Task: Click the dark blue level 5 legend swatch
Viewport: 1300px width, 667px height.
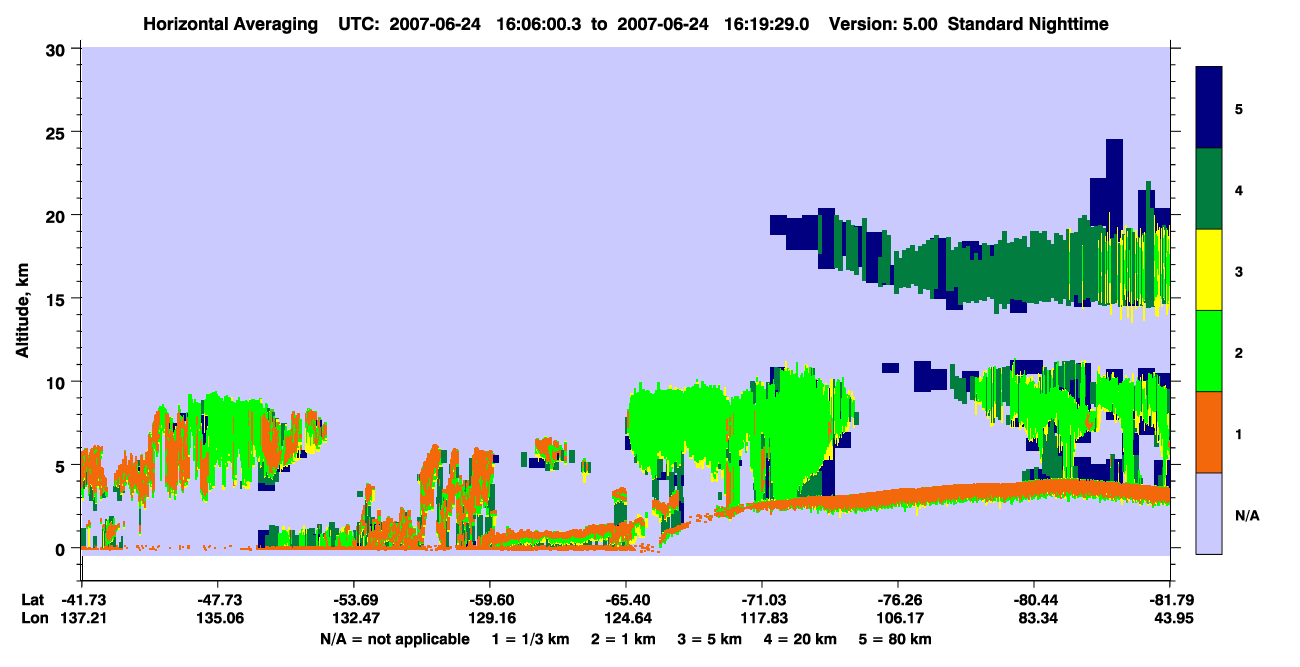Action: 1209,108
